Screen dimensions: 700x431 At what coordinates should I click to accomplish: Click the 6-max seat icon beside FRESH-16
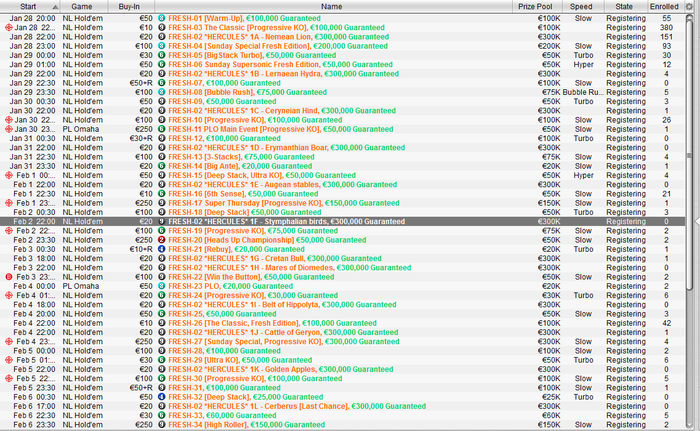(162, 194)
